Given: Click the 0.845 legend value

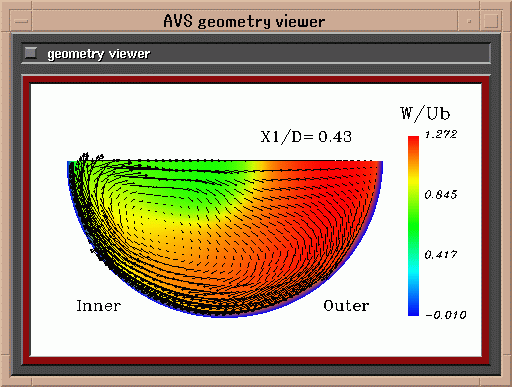Looking at the screenshot, I should [x=441, y=194].
